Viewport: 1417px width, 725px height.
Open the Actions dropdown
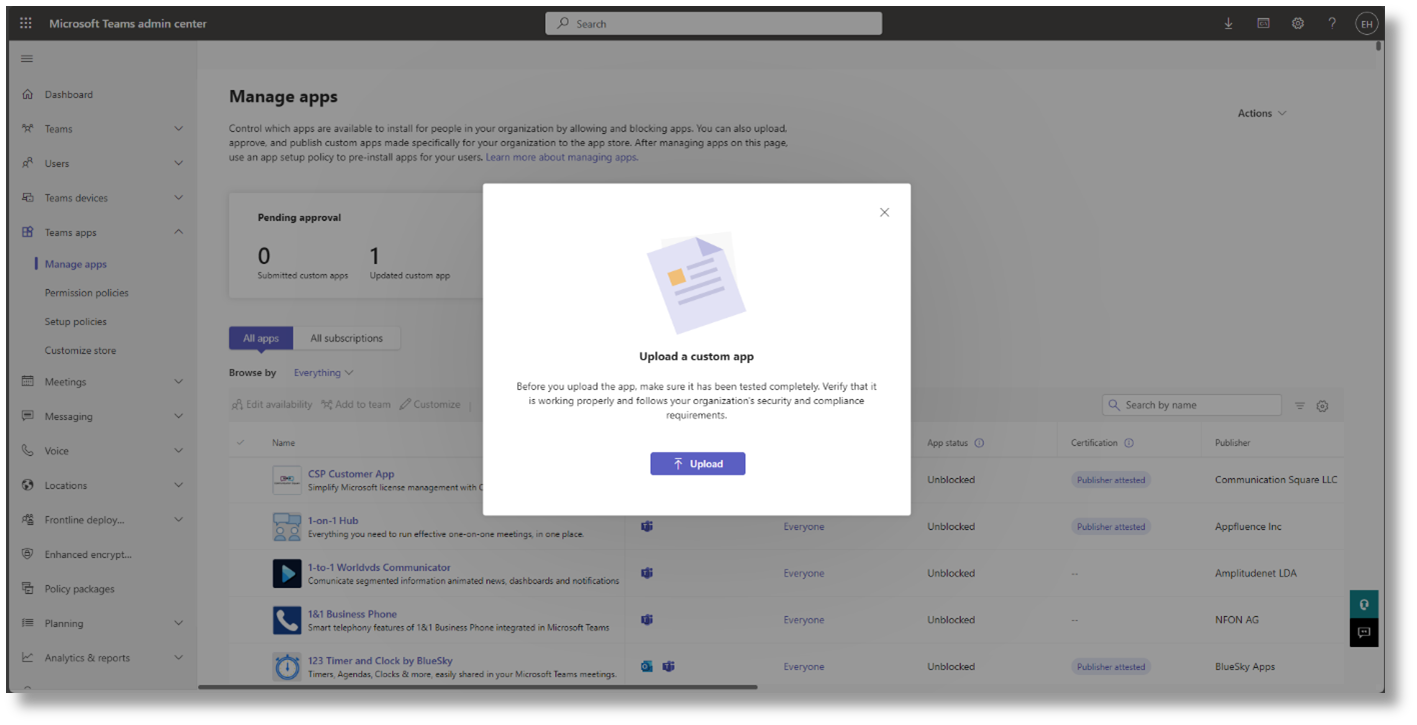point(1262,114)
